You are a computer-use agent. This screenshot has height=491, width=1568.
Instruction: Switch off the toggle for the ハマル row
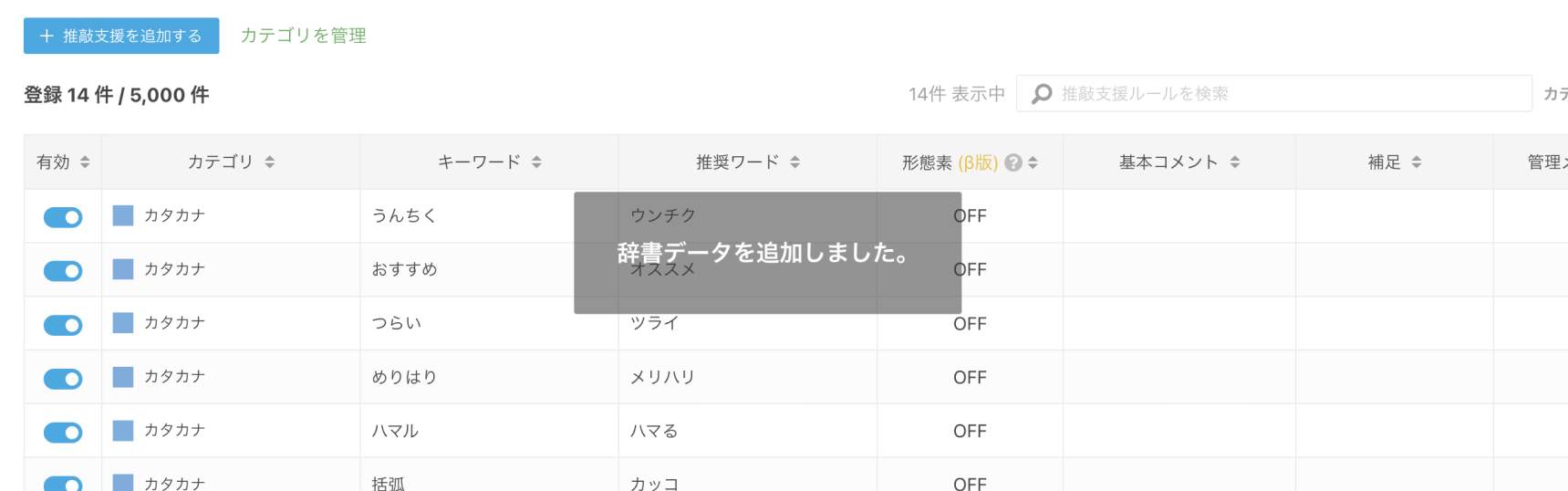tap(63, 433)
